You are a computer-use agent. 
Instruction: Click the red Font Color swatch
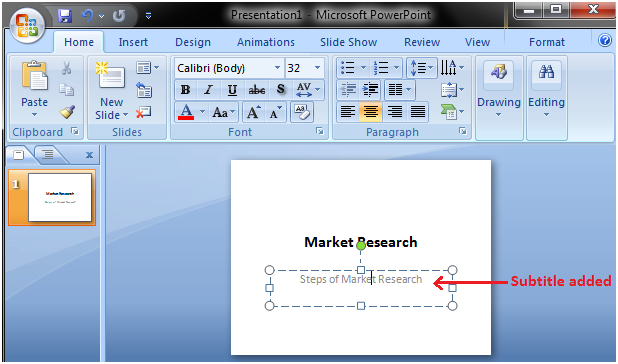[x=186, y=113]
